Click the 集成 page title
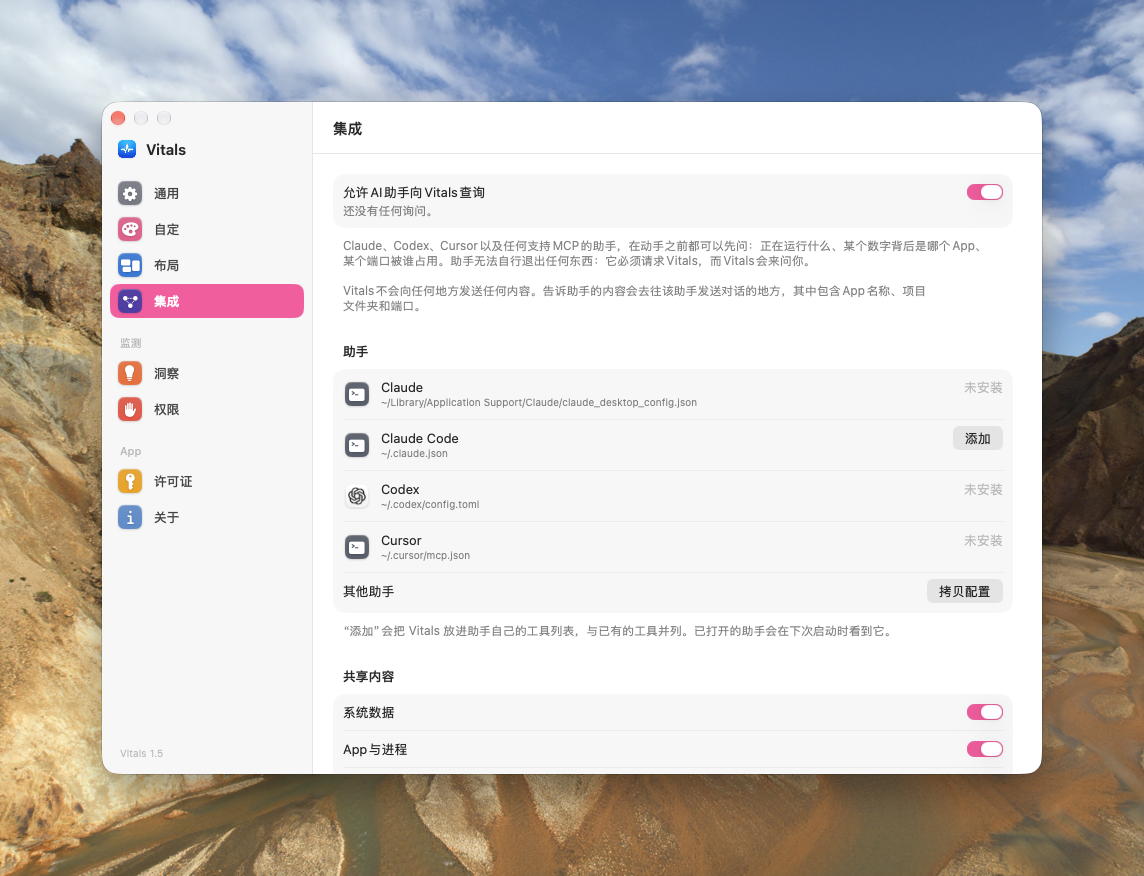This screenshot has height=876, width=1144. tap(347, 129)
